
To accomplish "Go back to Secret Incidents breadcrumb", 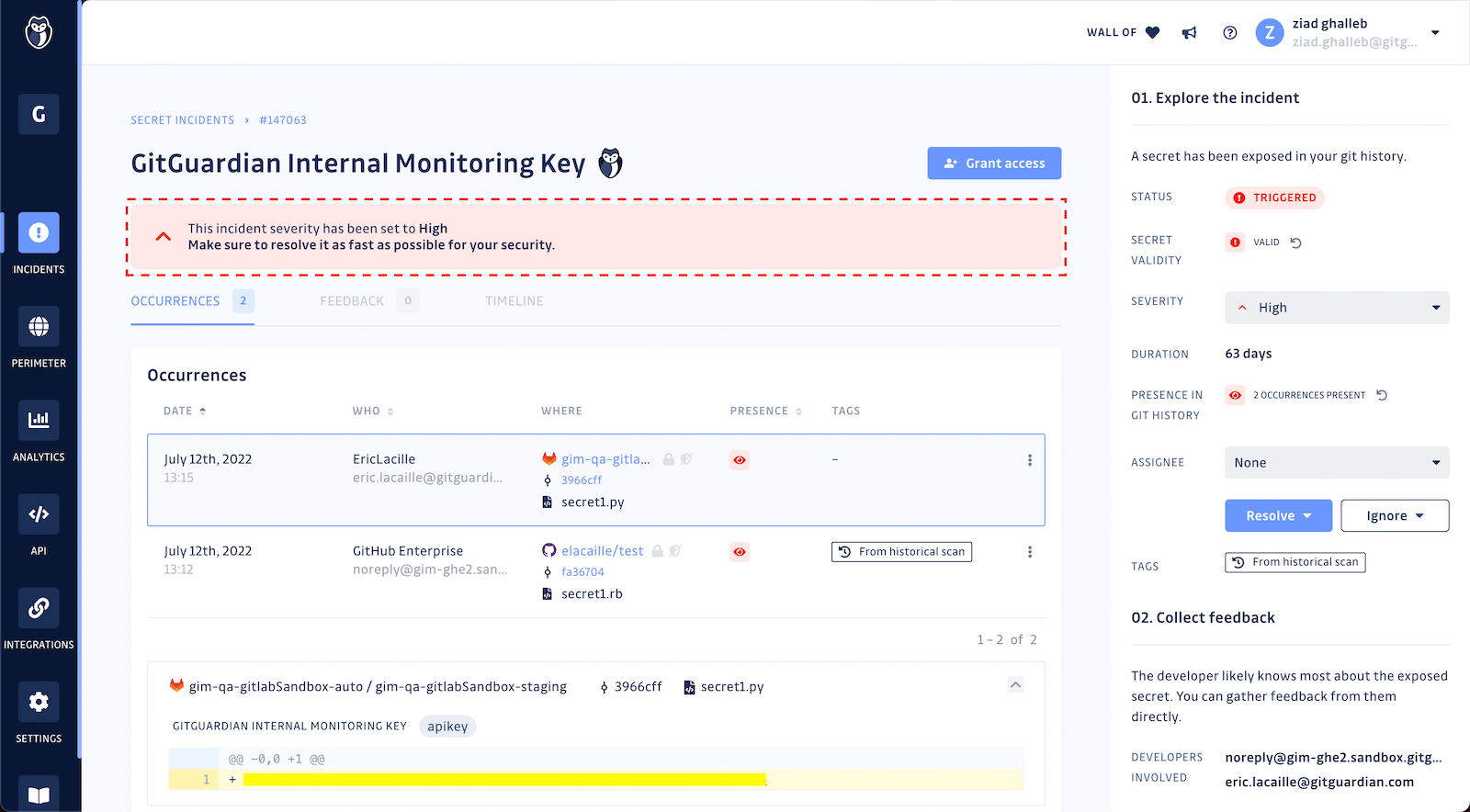I will (182, 120).
